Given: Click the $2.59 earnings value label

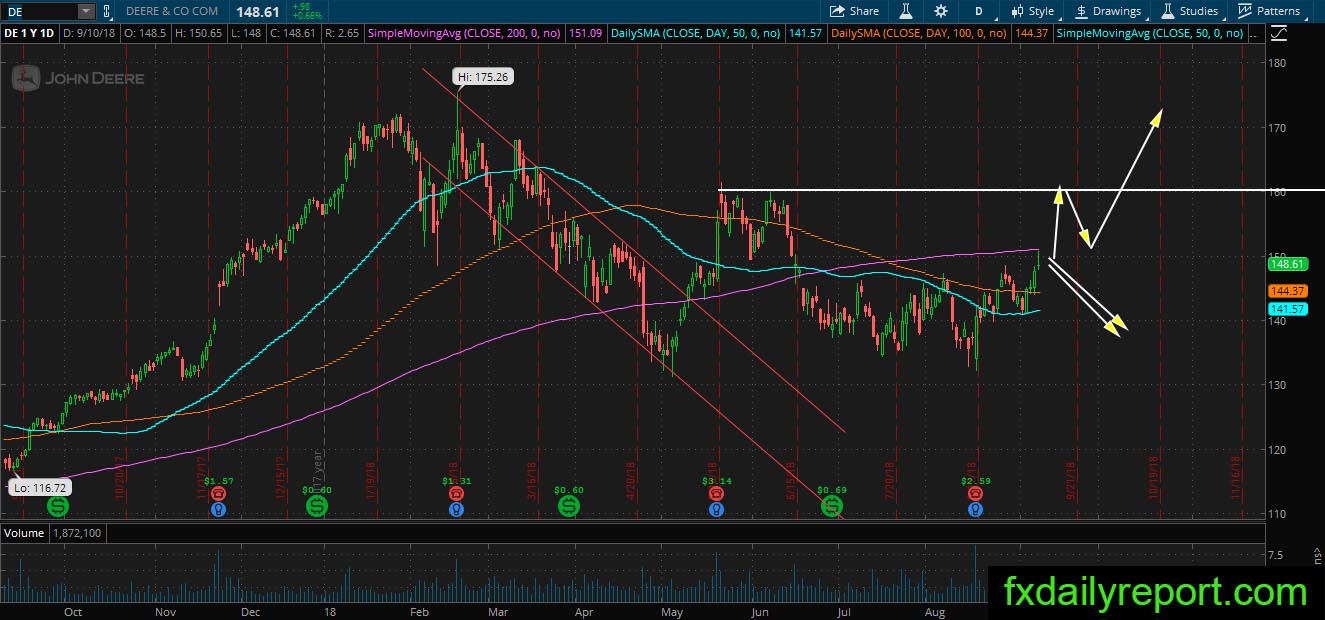Looking at the screenshot, I should (x=974, y=480).
